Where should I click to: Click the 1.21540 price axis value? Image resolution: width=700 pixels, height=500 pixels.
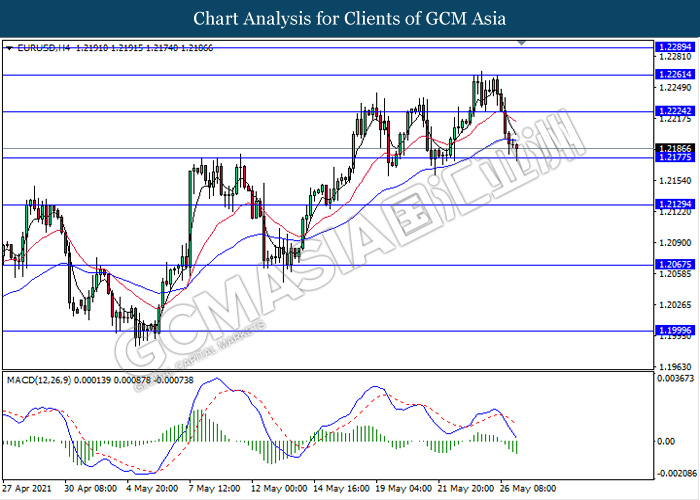[x=675, y=181]
